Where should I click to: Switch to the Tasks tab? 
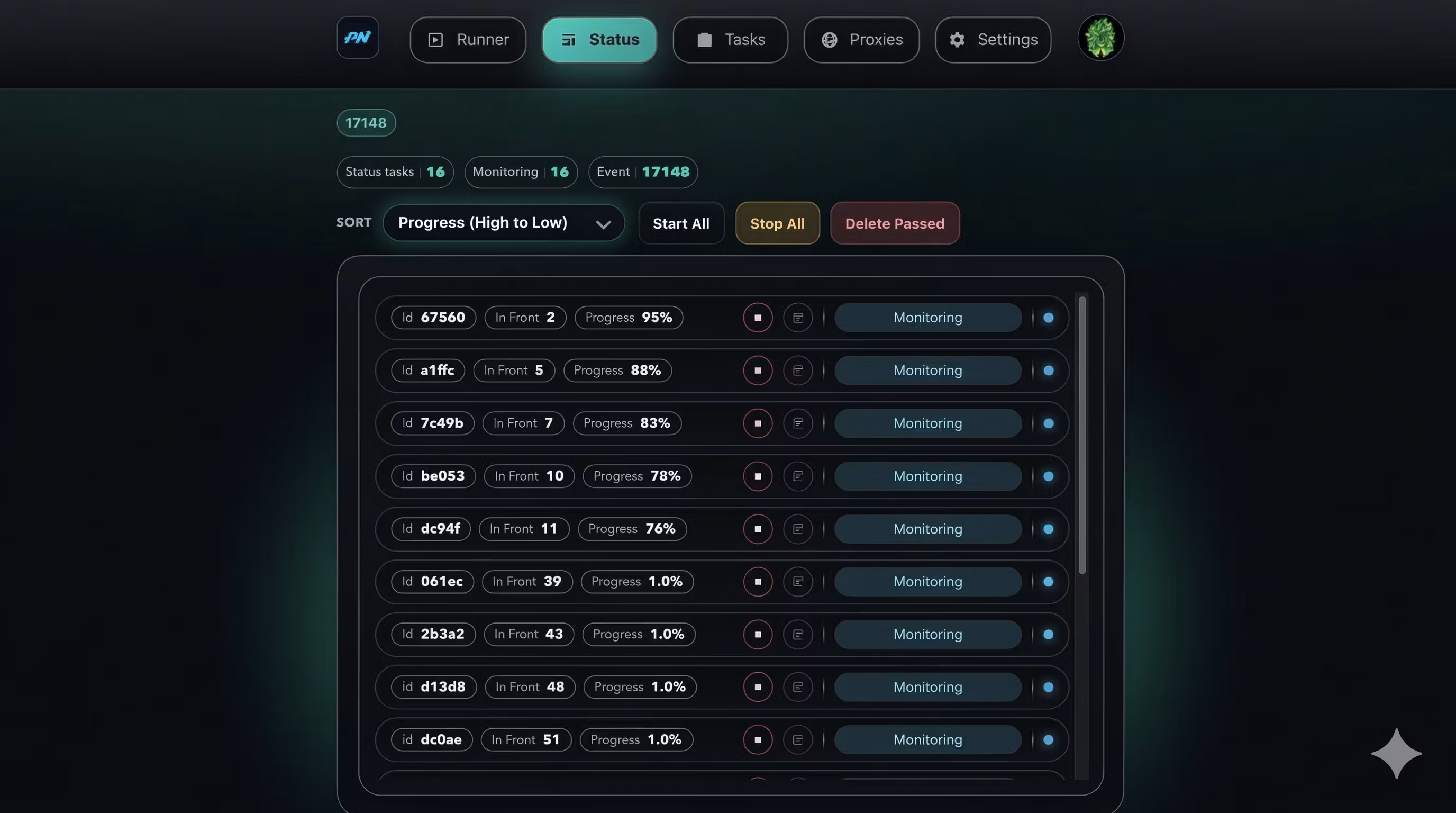click(730, 40)
